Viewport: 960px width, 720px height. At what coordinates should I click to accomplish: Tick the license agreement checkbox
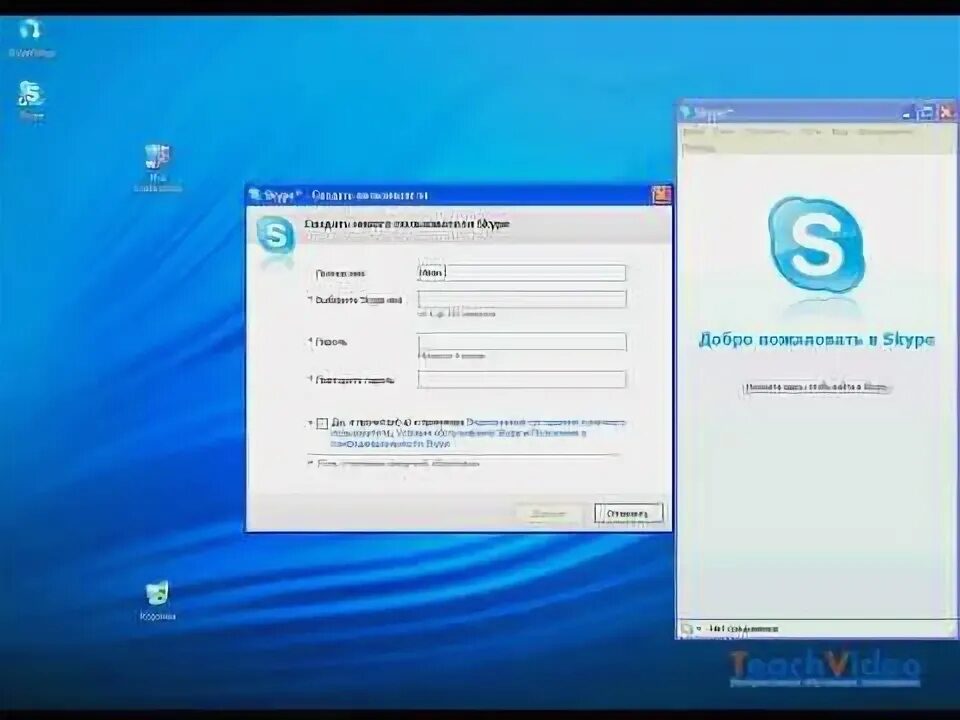tap(322, 424)
